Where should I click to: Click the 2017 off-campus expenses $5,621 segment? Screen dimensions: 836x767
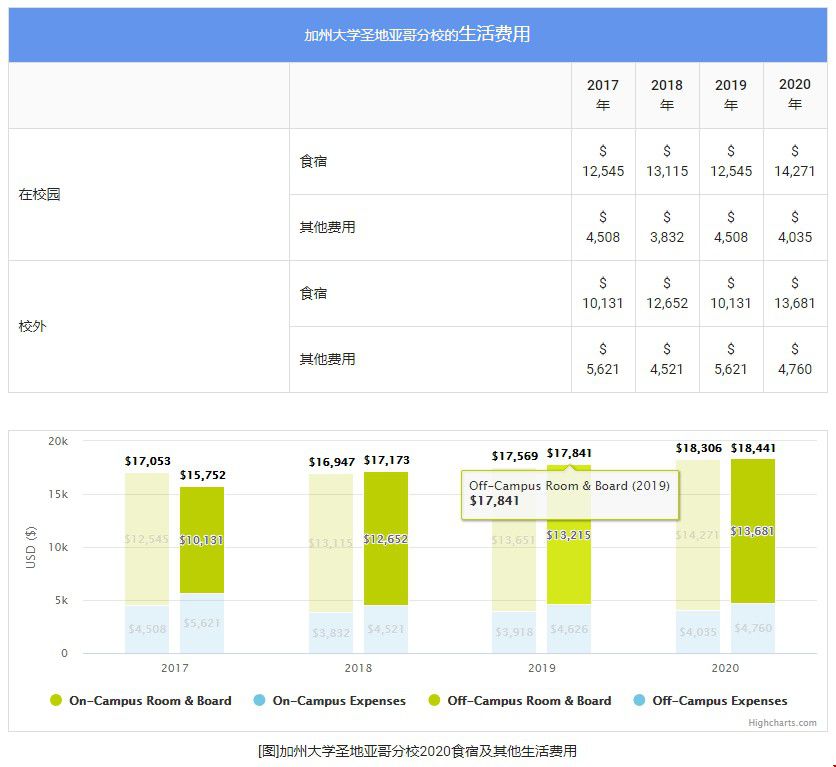[x=201, y=623]
